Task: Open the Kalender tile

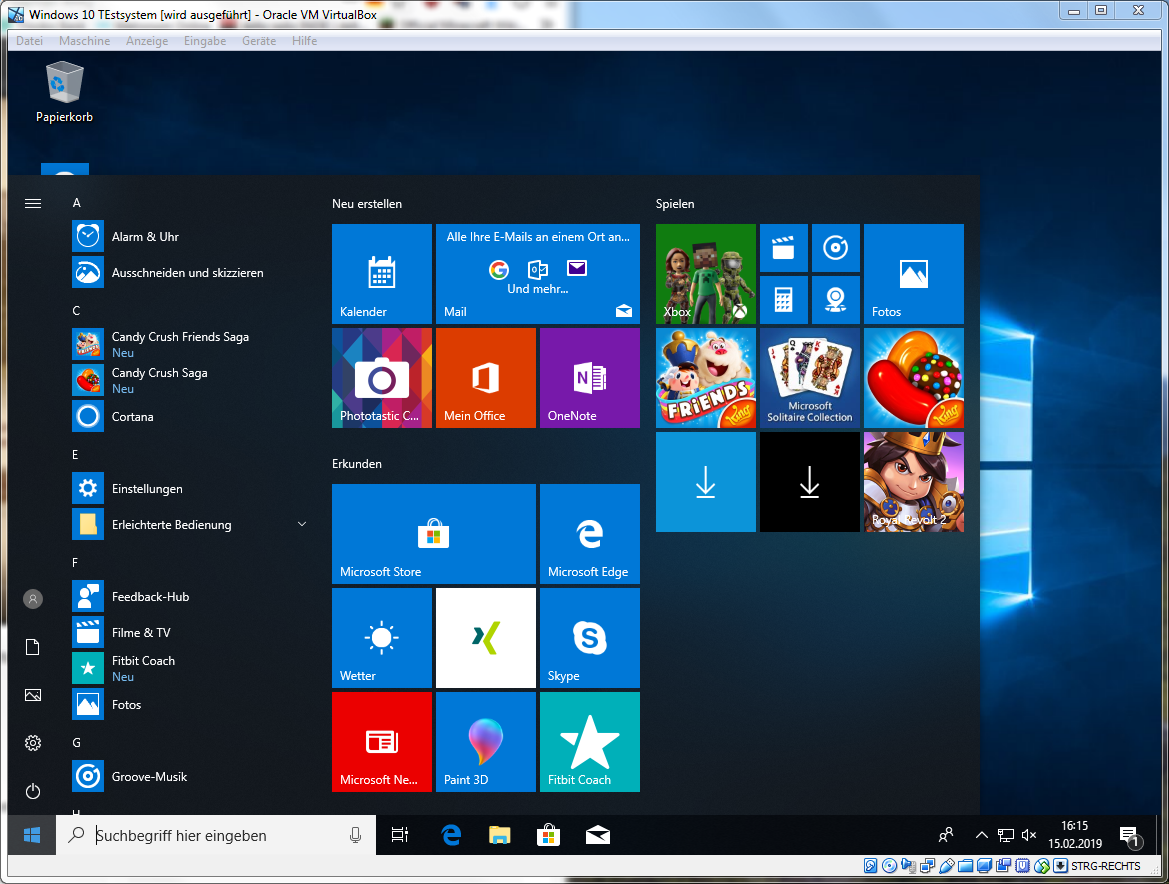Action: (x=381, y=274)
